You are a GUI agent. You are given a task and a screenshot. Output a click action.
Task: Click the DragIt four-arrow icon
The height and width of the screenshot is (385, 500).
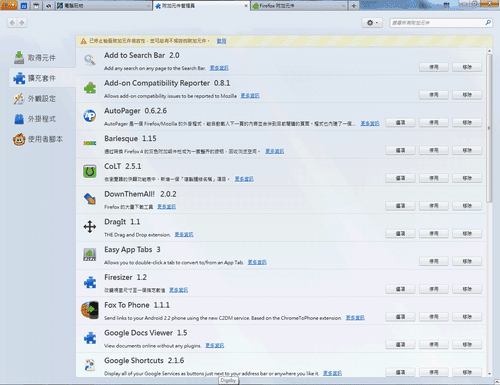(90, 227)
